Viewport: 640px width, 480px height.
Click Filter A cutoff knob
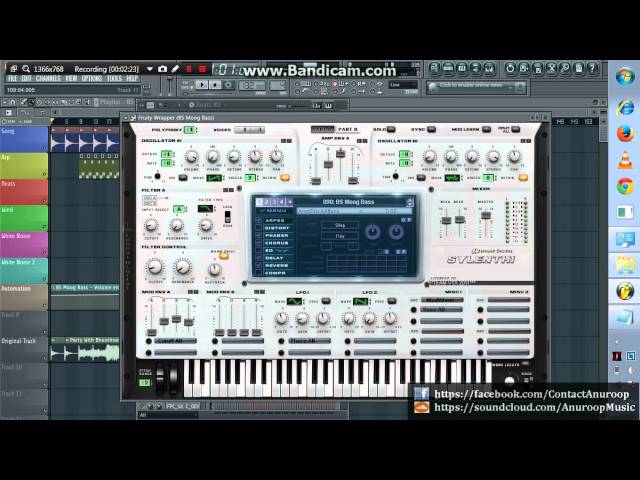(151, 225)
